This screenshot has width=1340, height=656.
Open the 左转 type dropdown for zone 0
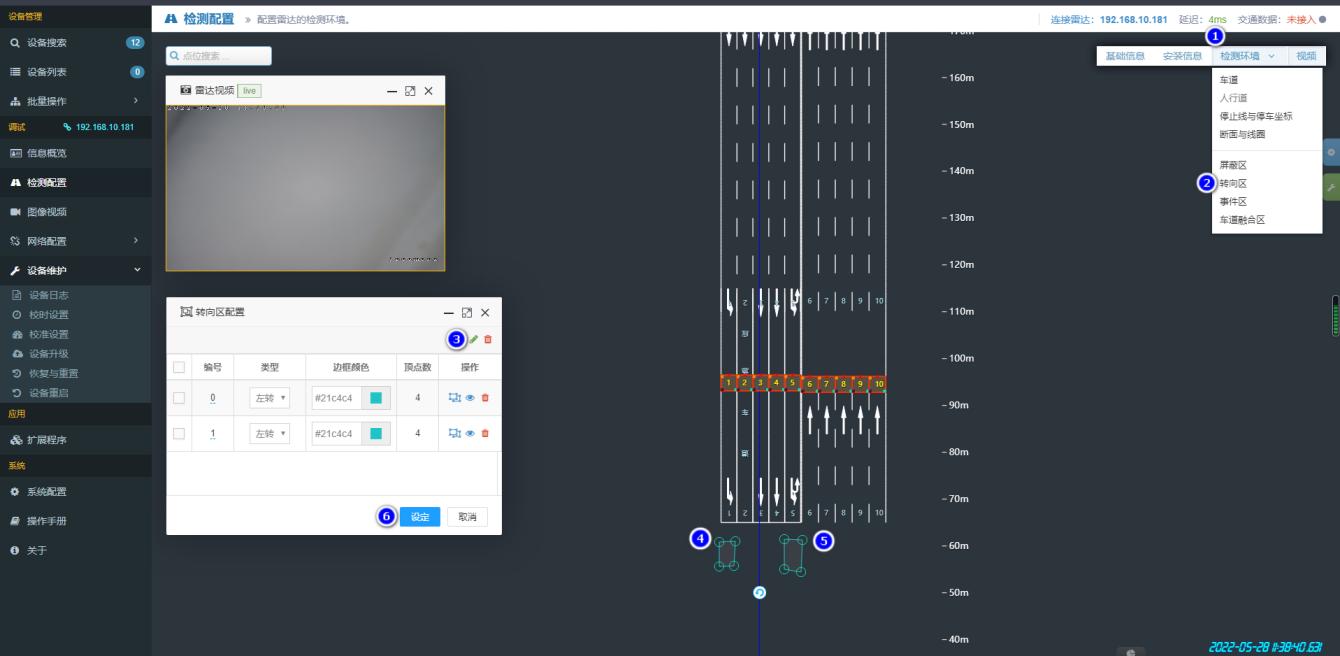[269, 398]
